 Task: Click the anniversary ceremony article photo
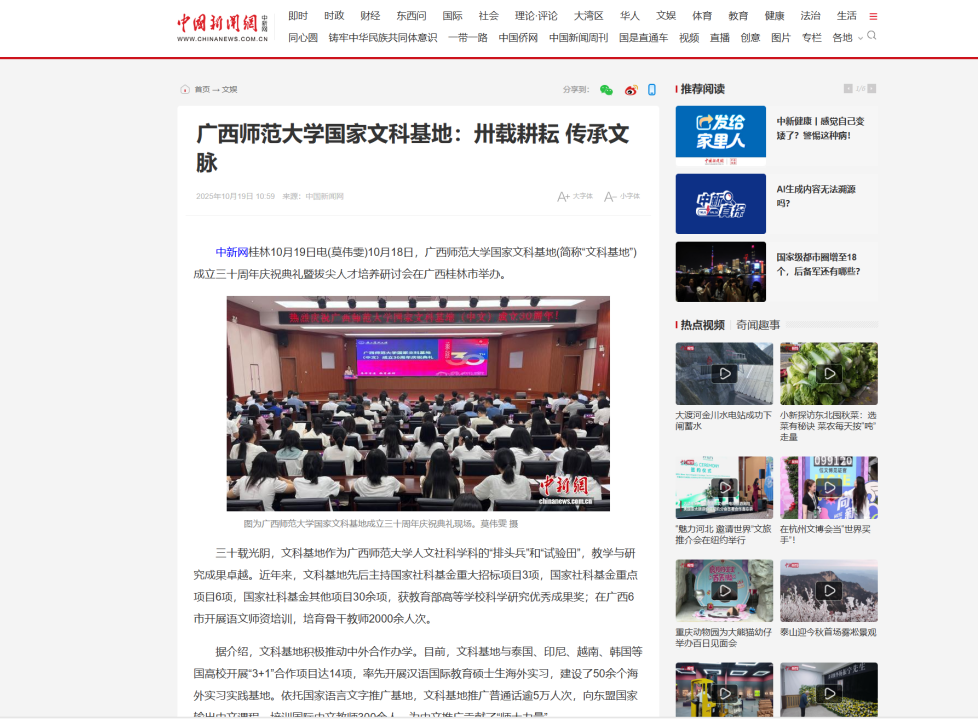tap(418, 403)
